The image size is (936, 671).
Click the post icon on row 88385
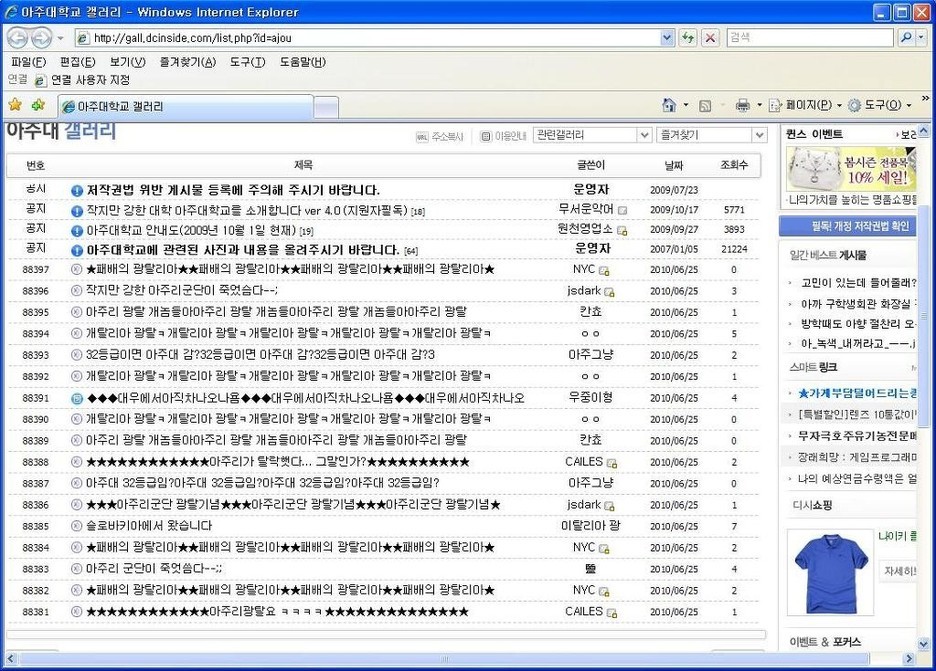pyautogui.click(x=76, y=526)
